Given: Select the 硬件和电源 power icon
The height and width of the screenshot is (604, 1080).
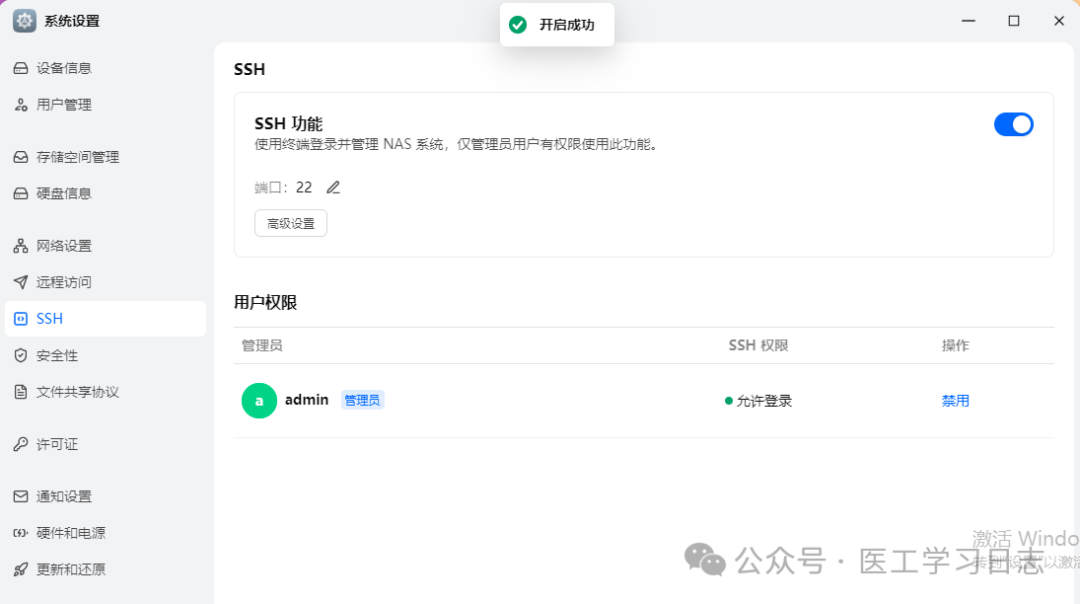Looking at the screenshot, I should coord(23,533).
